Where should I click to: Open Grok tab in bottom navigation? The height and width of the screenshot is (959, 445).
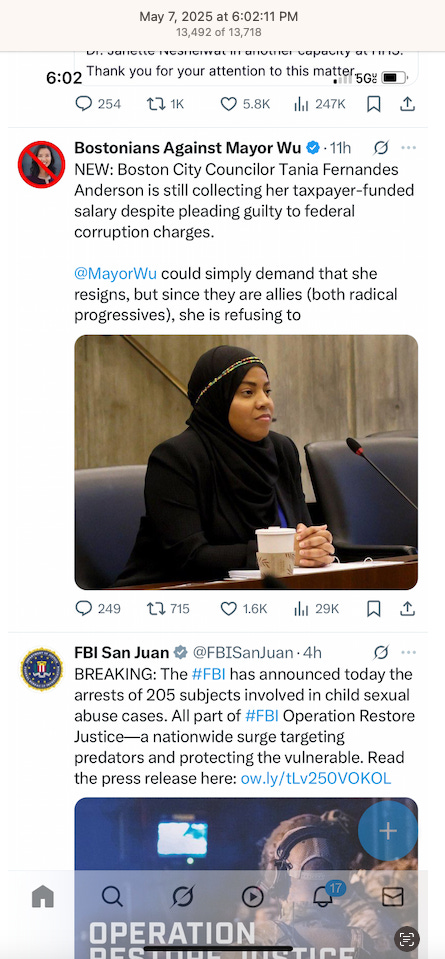click(182, 897)
